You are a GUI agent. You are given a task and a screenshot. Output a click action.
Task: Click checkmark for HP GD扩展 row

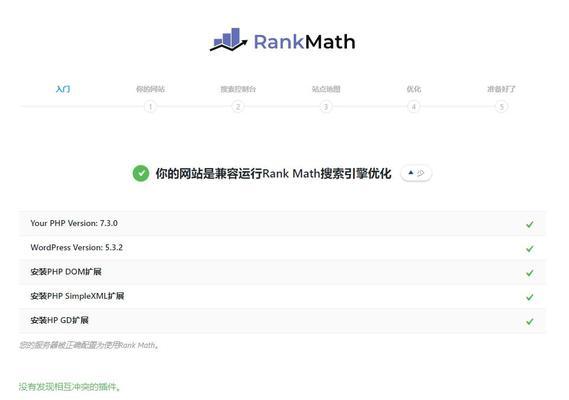click(x=530, y=322)
